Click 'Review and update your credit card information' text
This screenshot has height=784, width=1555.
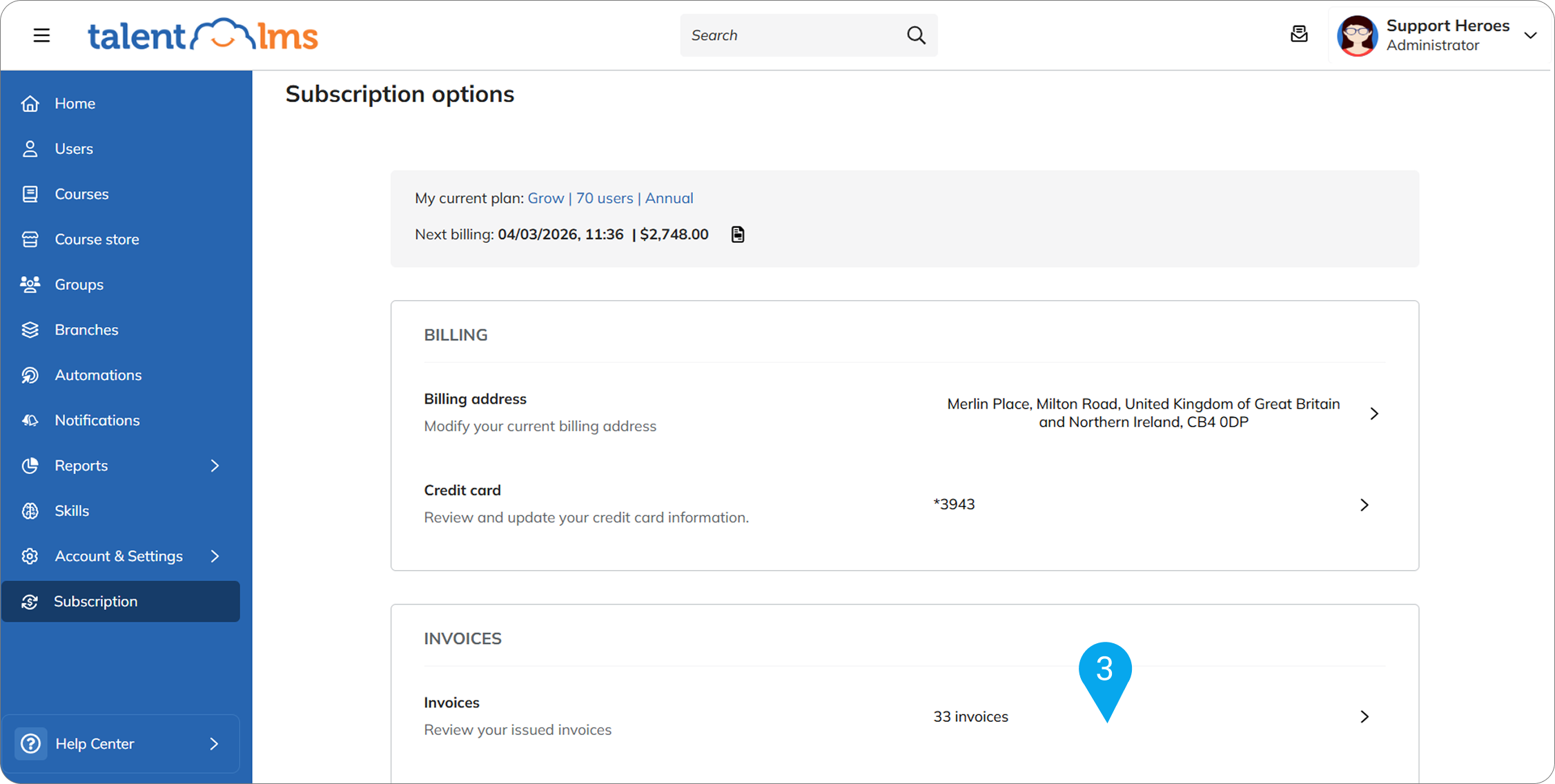click(x=586, y=518)
